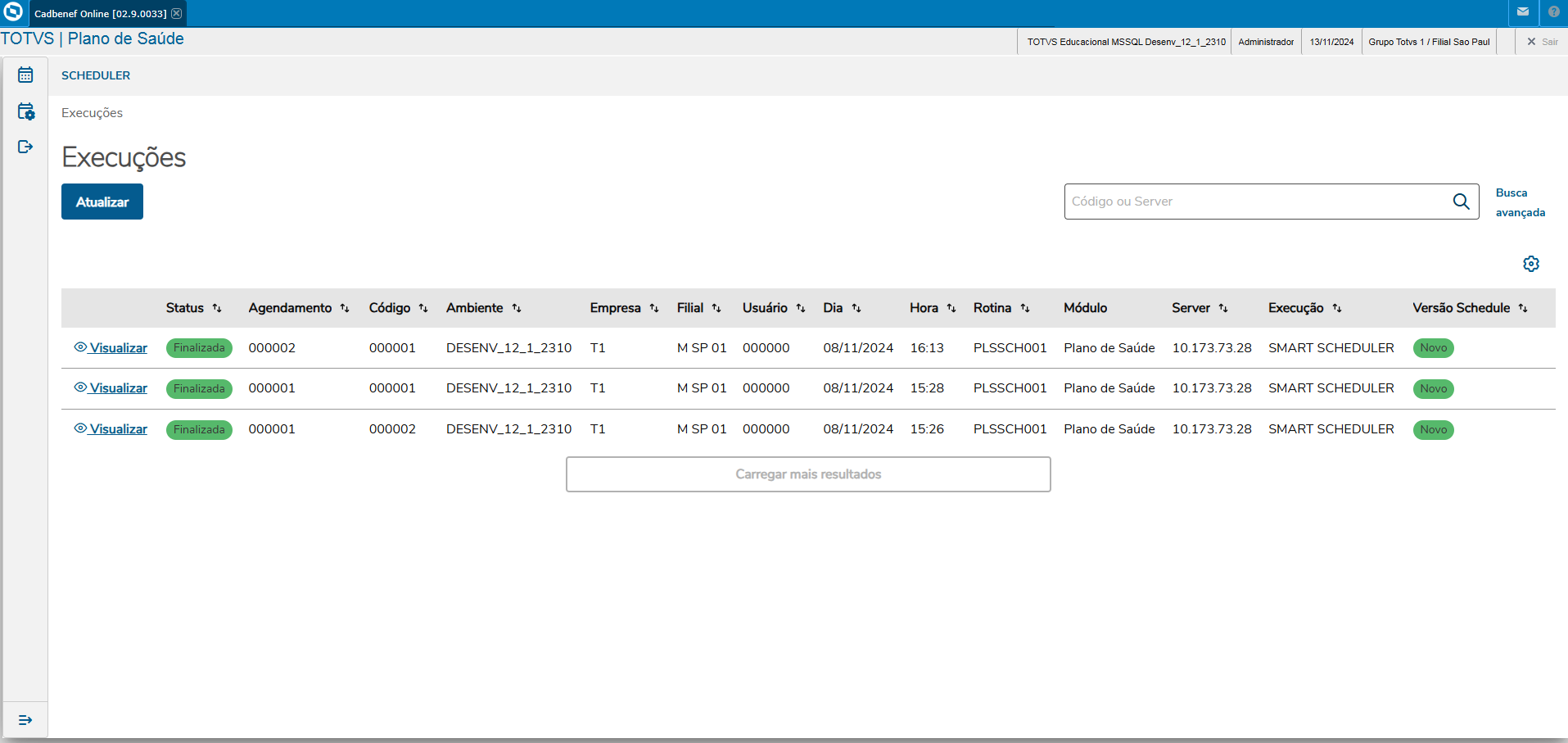Open the table column settings gear
The image size is (1568, 743).
pos(1531,264)
